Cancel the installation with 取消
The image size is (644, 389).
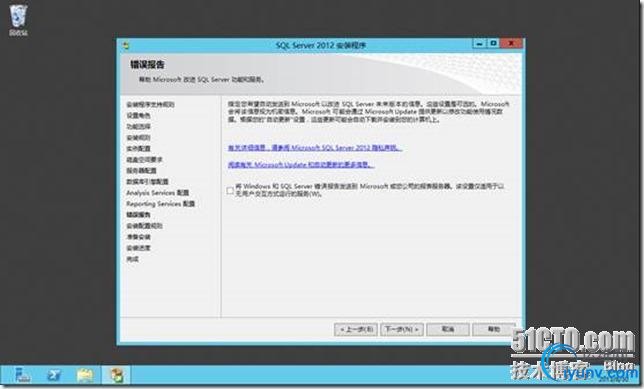pyautogui.click(x=448, y=329)
